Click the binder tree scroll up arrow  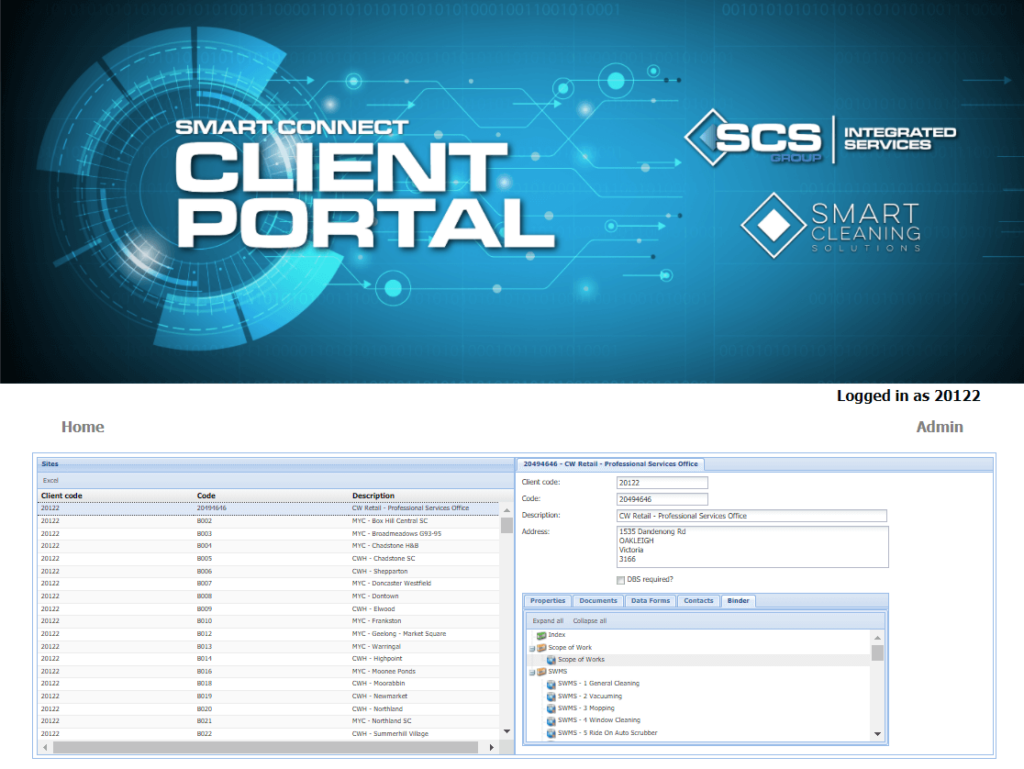tap(877, 637)
